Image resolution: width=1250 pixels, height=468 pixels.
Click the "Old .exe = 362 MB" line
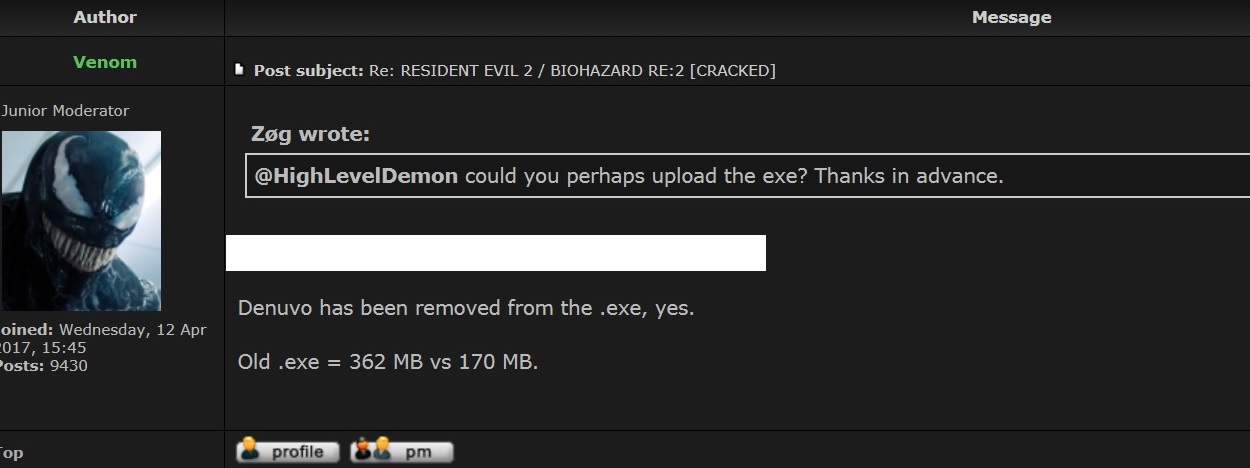[x=388, y=361]
